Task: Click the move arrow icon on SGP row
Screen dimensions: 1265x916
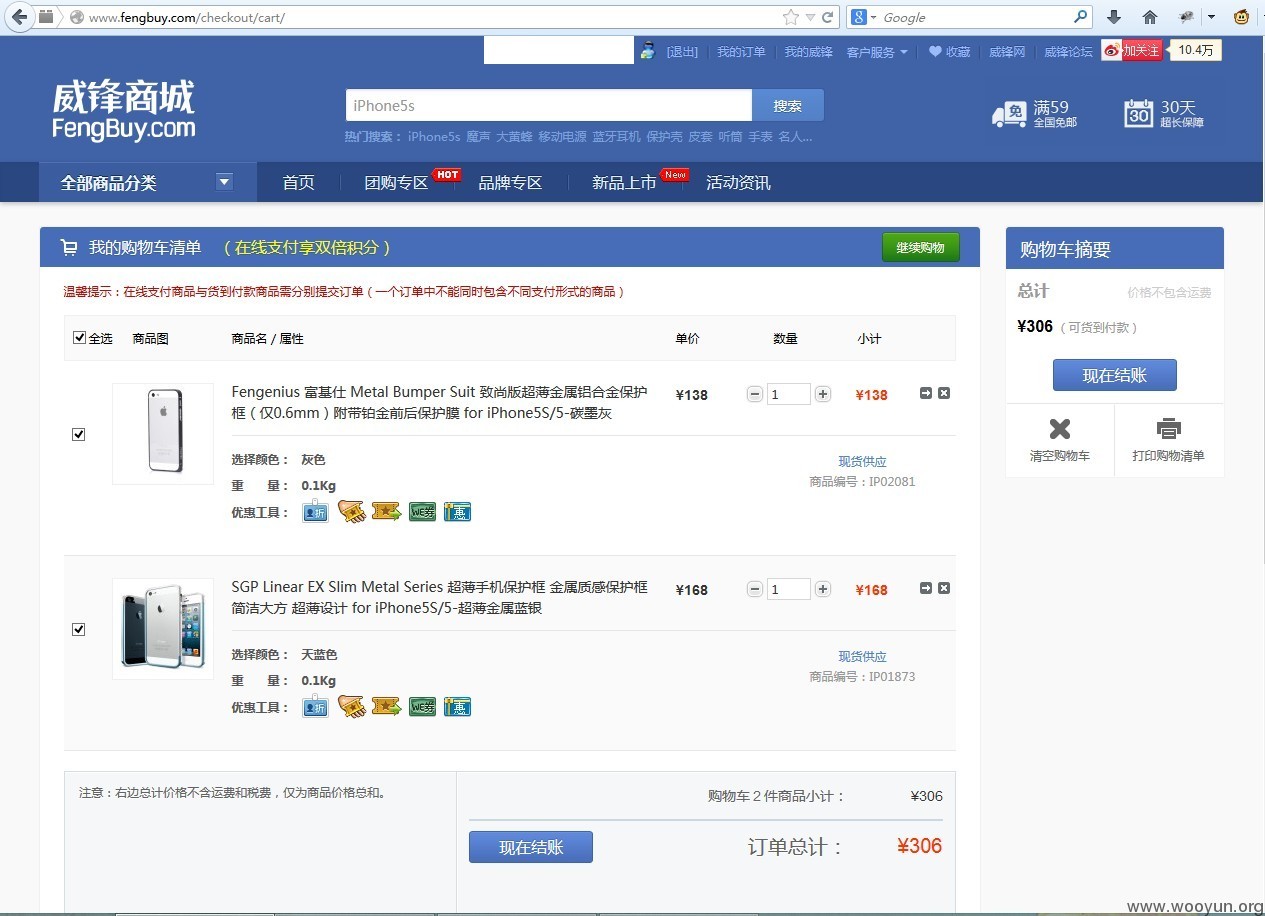Action: (x=926, y=588)
